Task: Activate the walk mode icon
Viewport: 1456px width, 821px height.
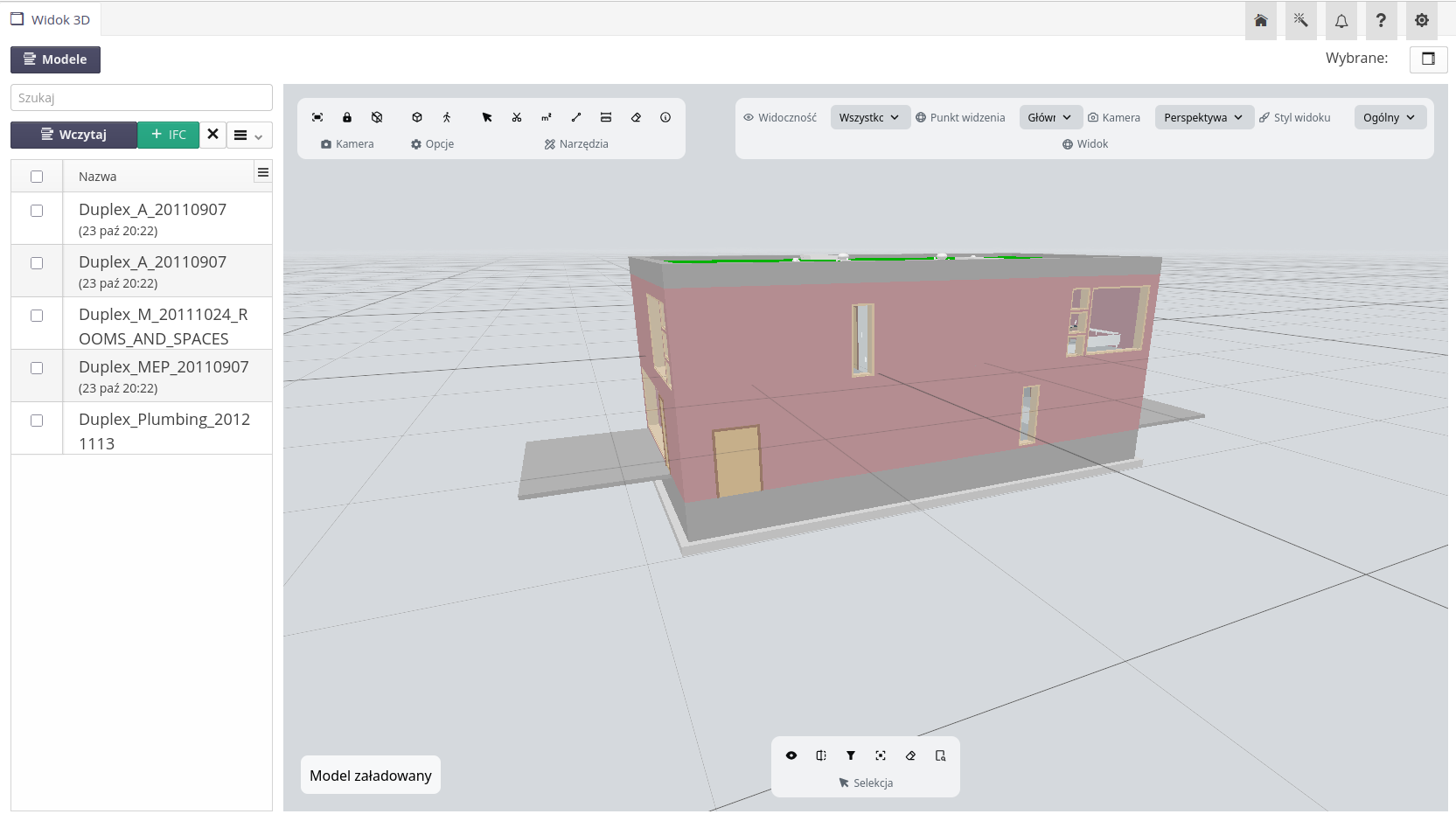Action: click(x=447, y=117)
